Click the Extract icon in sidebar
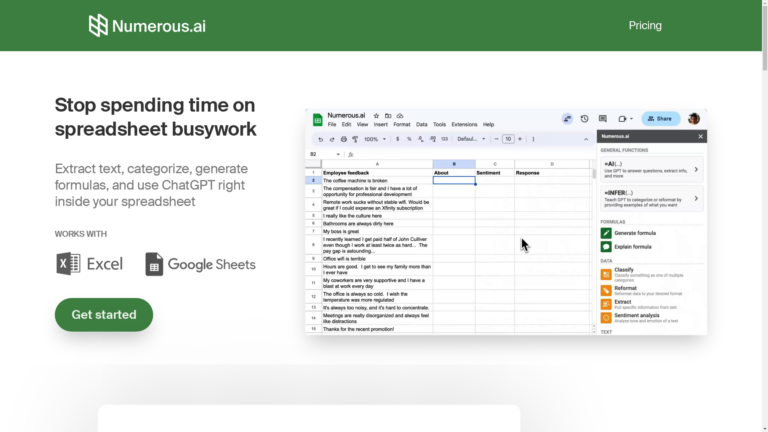The image size is (768, 432). pos(606,302)
